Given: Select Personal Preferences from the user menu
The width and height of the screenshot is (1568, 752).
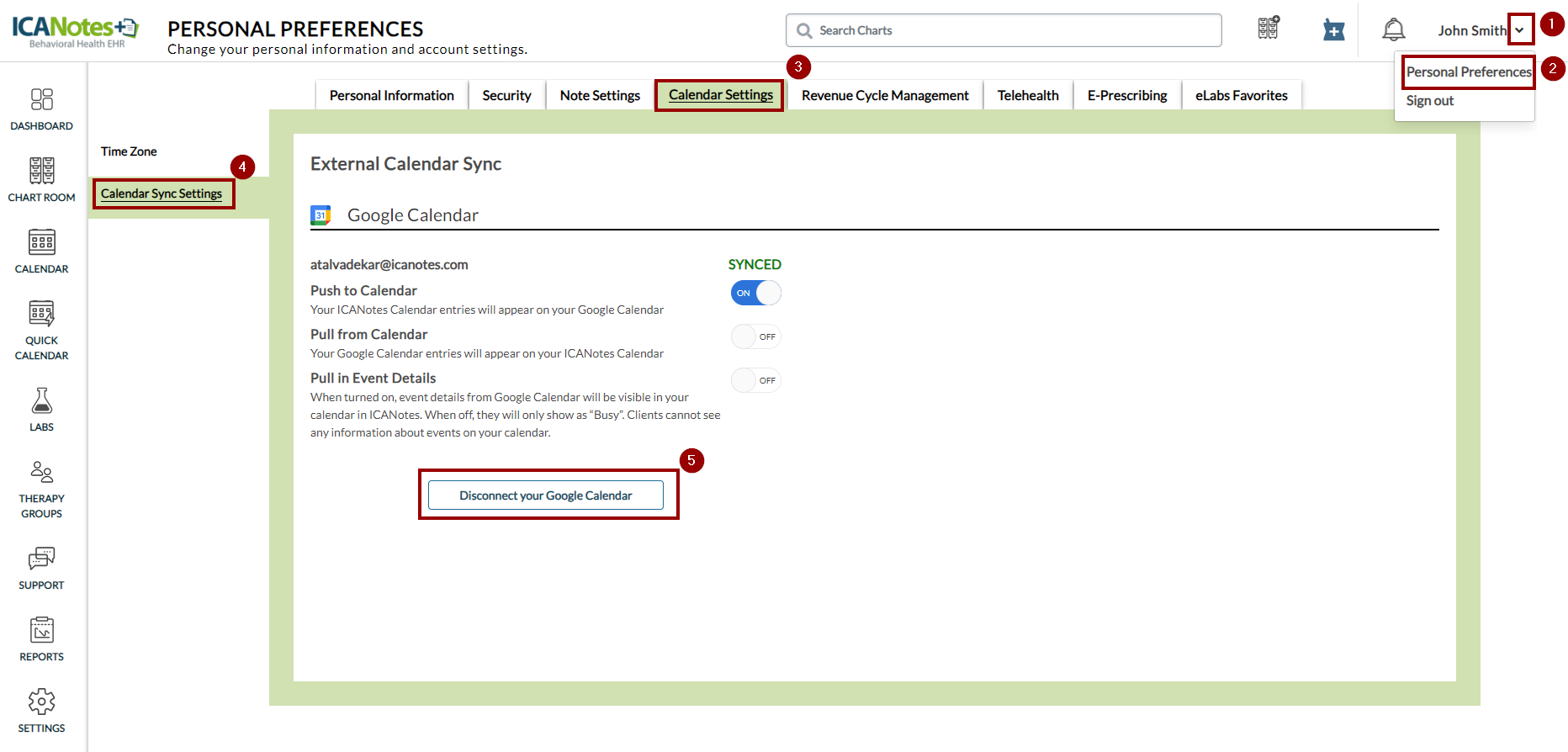Looking at the screenshot, I should (x=1468, y=72).
